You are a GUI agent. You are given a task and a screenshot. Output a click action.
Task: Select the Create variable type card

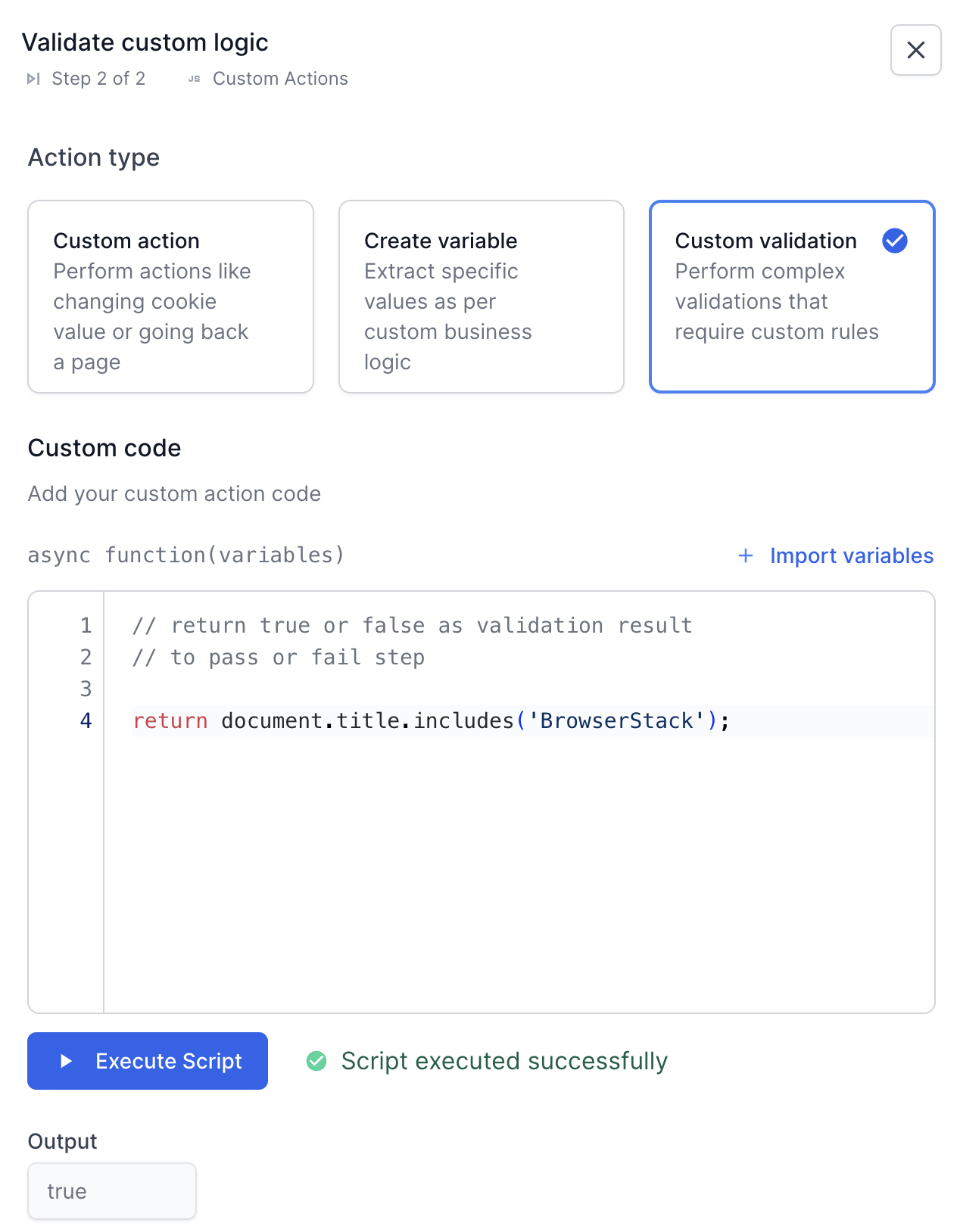482,297
